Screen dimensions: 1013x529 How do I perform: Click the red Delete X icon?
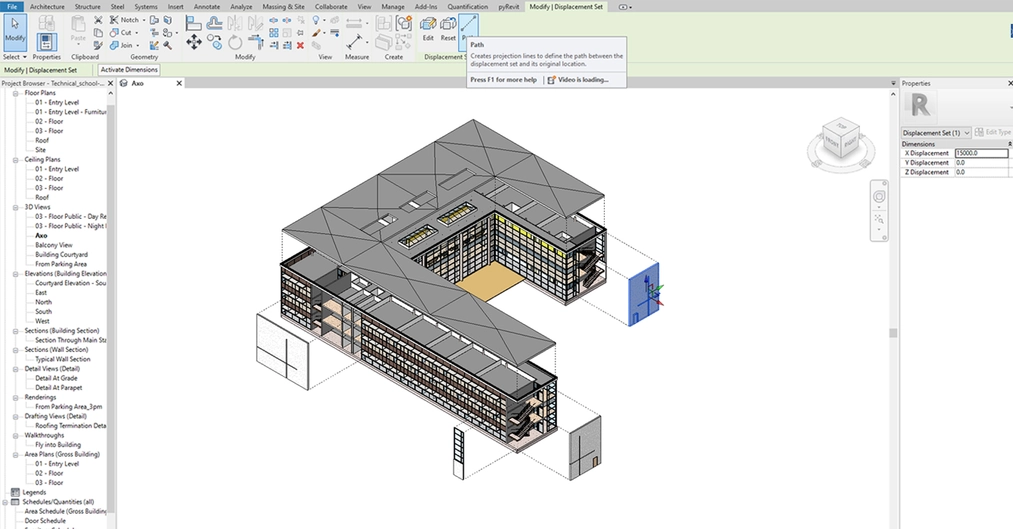point(300,45)
